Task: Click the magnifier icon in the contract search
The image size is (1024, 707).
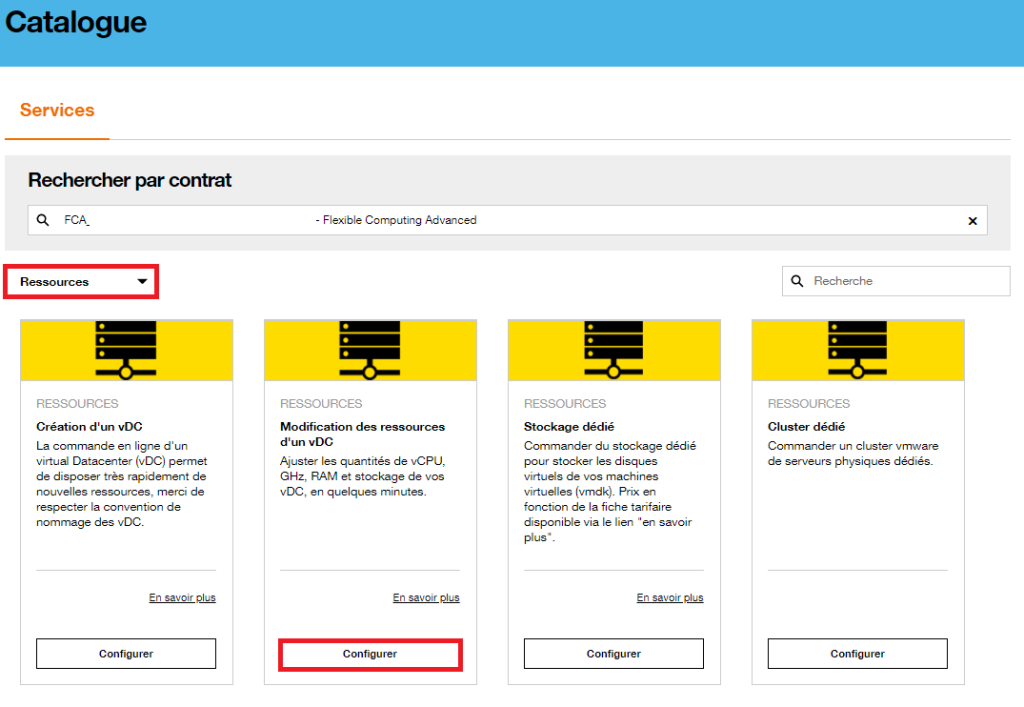Action: 42,220
